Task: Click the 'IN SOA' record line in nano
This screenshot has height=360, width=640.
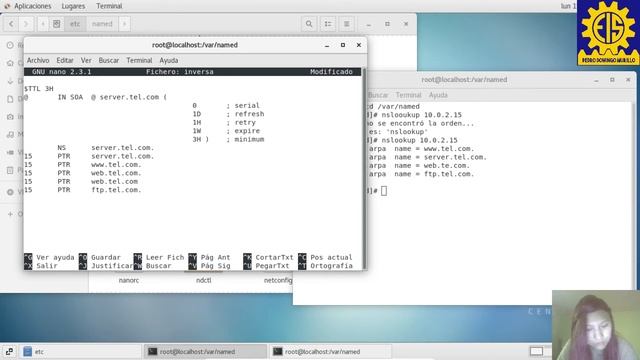Action: 96,97
